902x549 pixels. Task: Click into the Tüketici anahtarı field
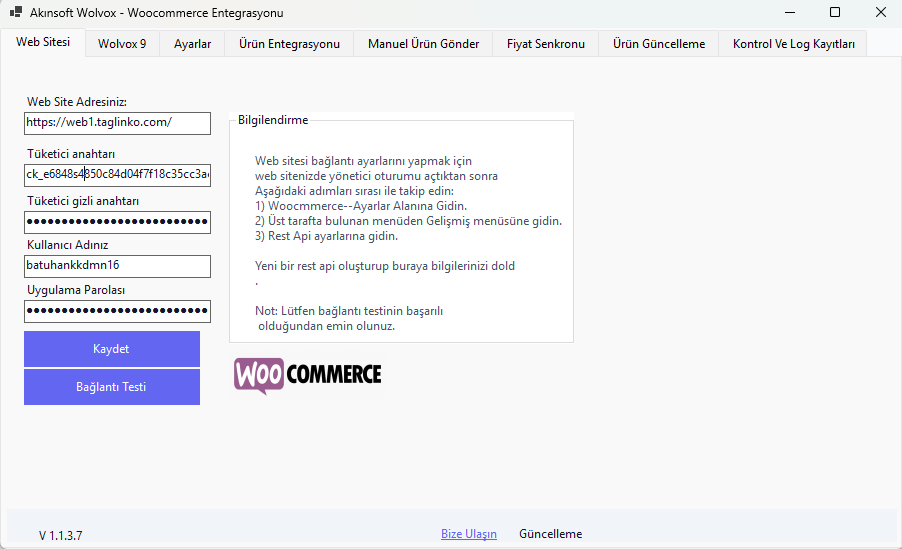pos(117,175)
